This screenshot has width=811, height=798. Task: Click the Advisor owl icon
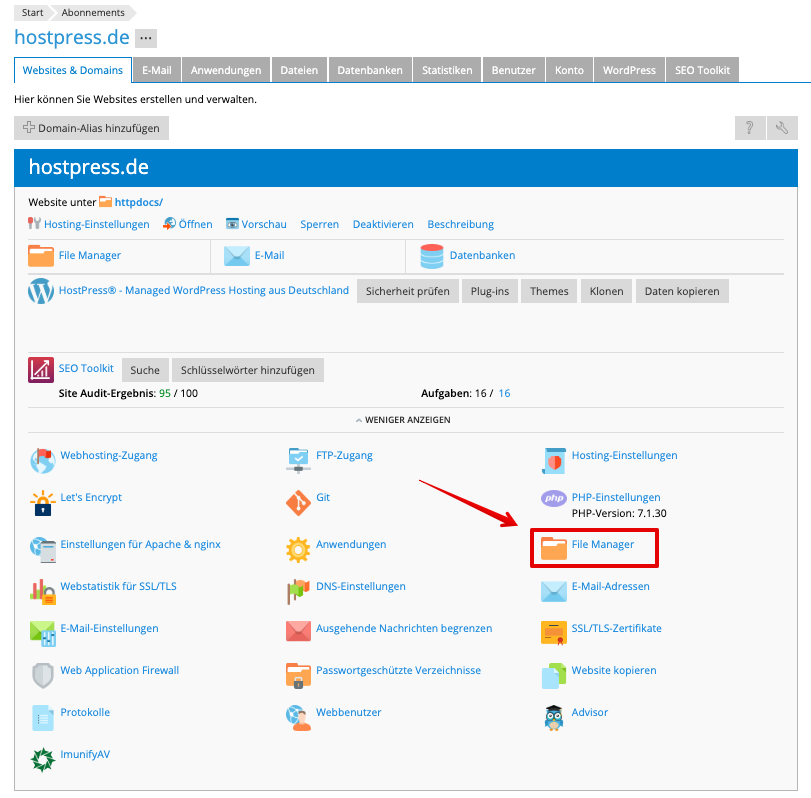[x=554, y=717]
